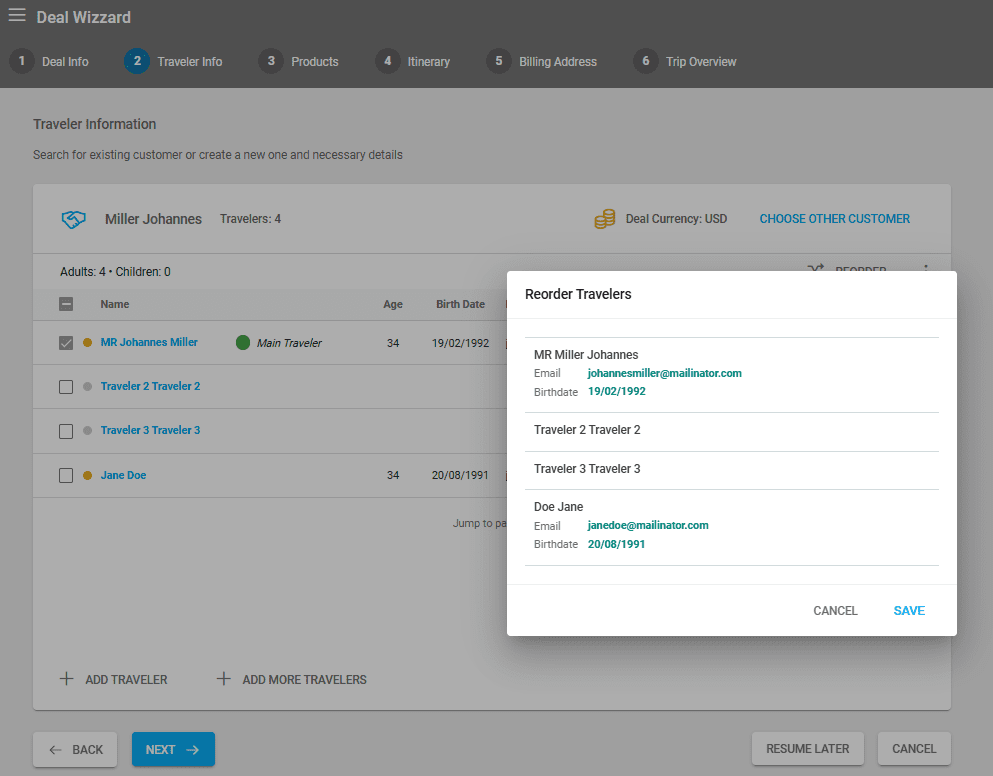Click the green Main Traveler indicator
The height and width of the screenshot is (776, 993).
(243, 343)
